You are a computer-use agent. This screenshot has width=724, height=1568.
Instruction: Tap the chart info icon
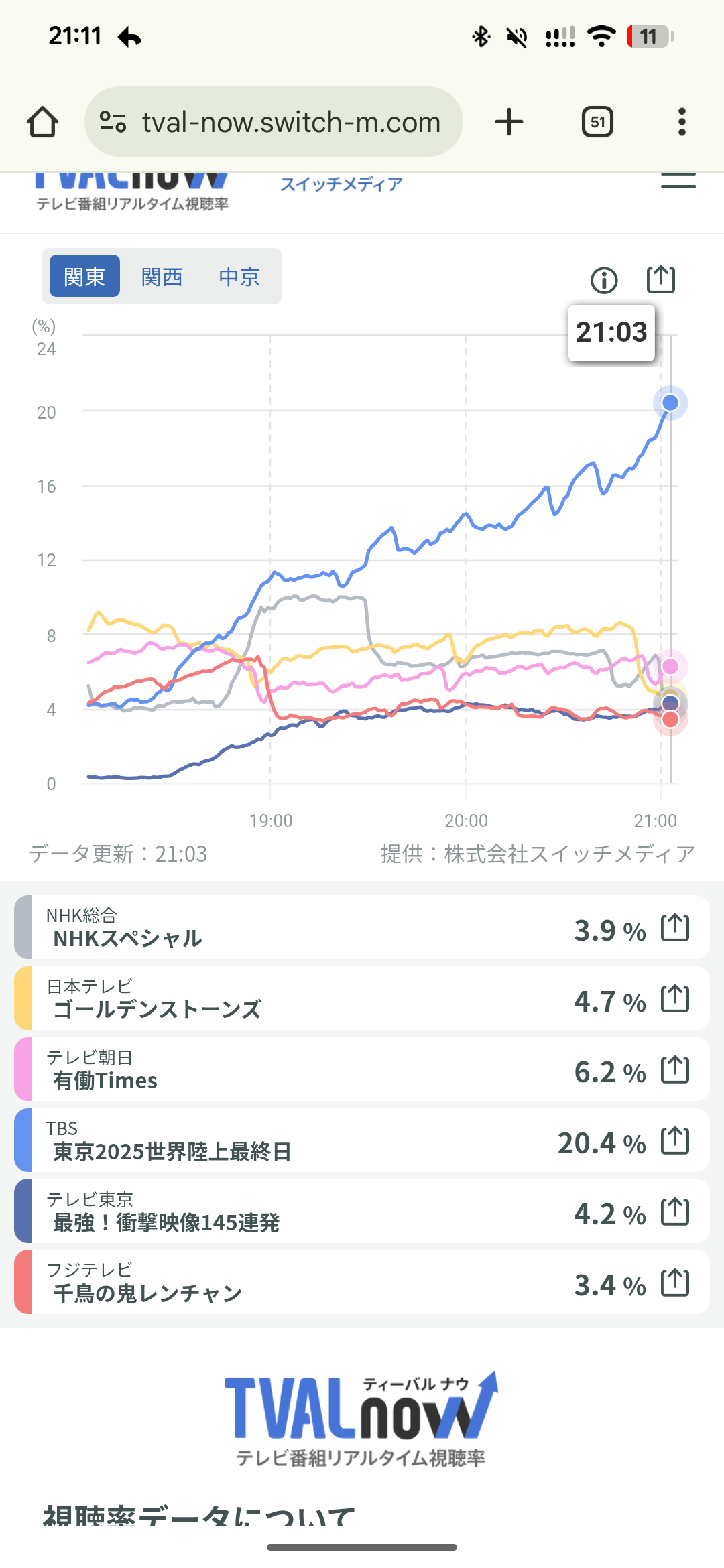pyautogui.click(x=604, y=280)
